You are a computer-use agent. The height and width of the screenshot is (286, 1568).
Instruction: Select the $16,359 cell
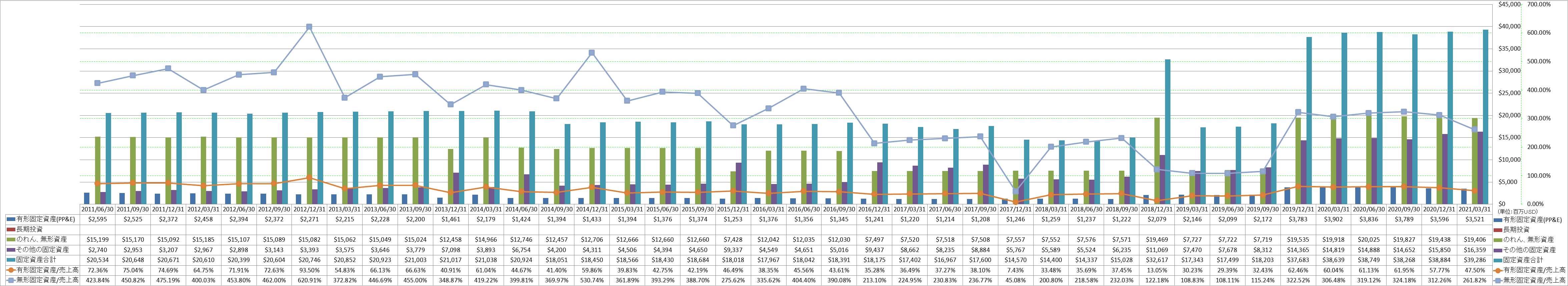tap(1474, 249)
